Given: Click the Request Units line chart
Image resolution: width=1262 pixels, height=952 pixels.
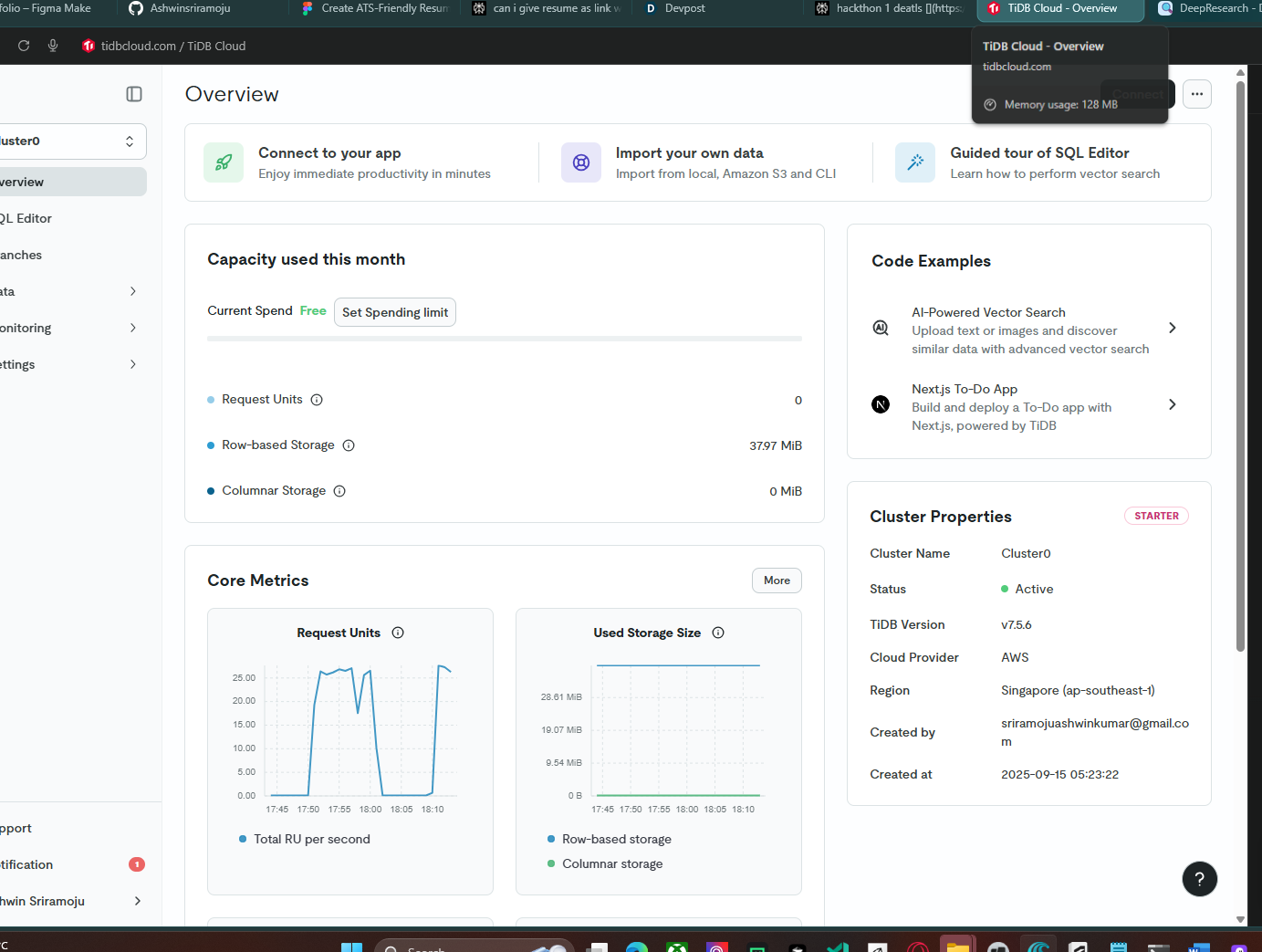Looking at the screenshot, I should pyautogui.click(x=362, y=730).
